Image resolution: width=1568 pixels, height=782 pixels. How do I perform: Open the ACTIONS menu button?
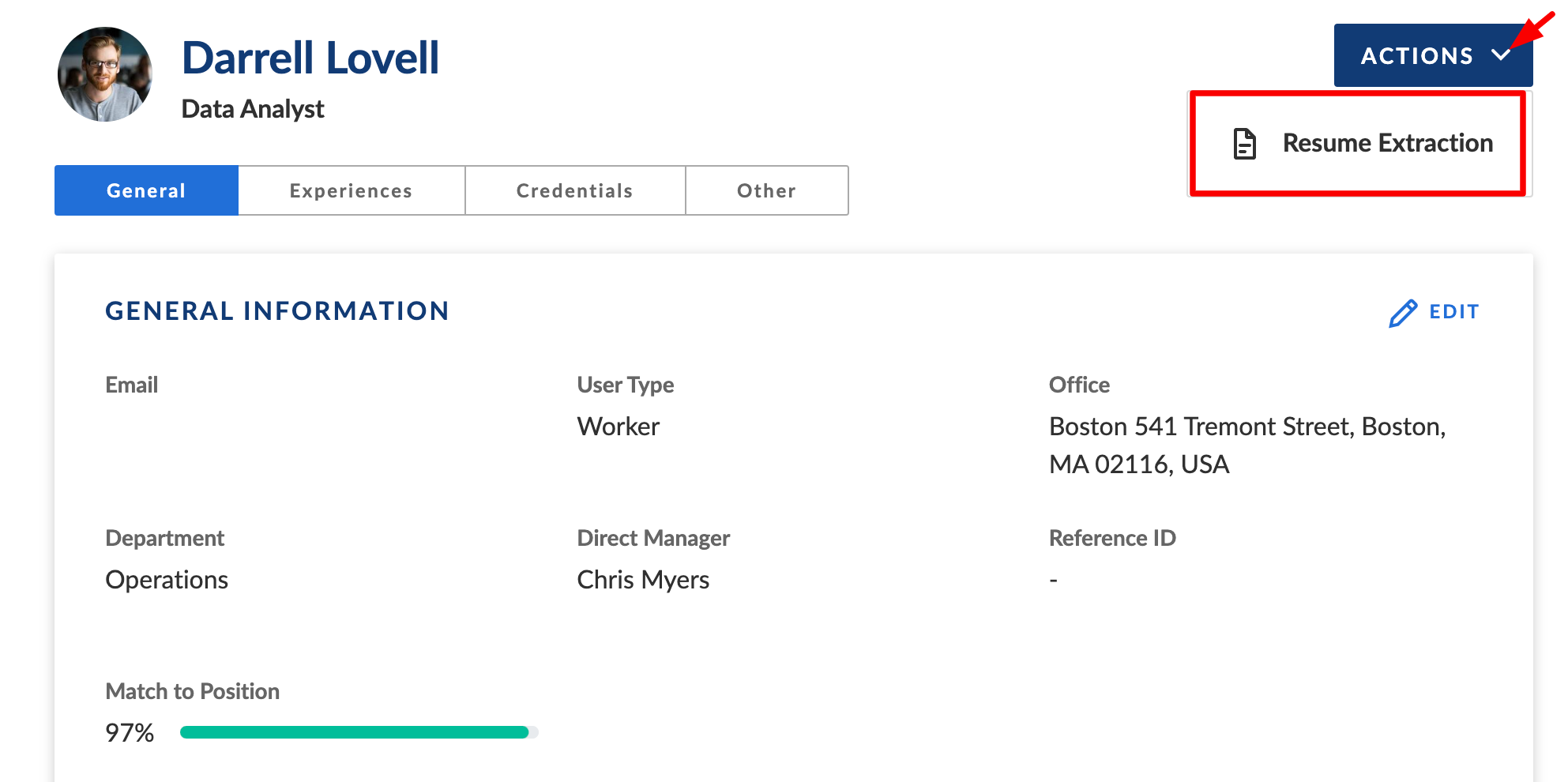click(1433, 55)
